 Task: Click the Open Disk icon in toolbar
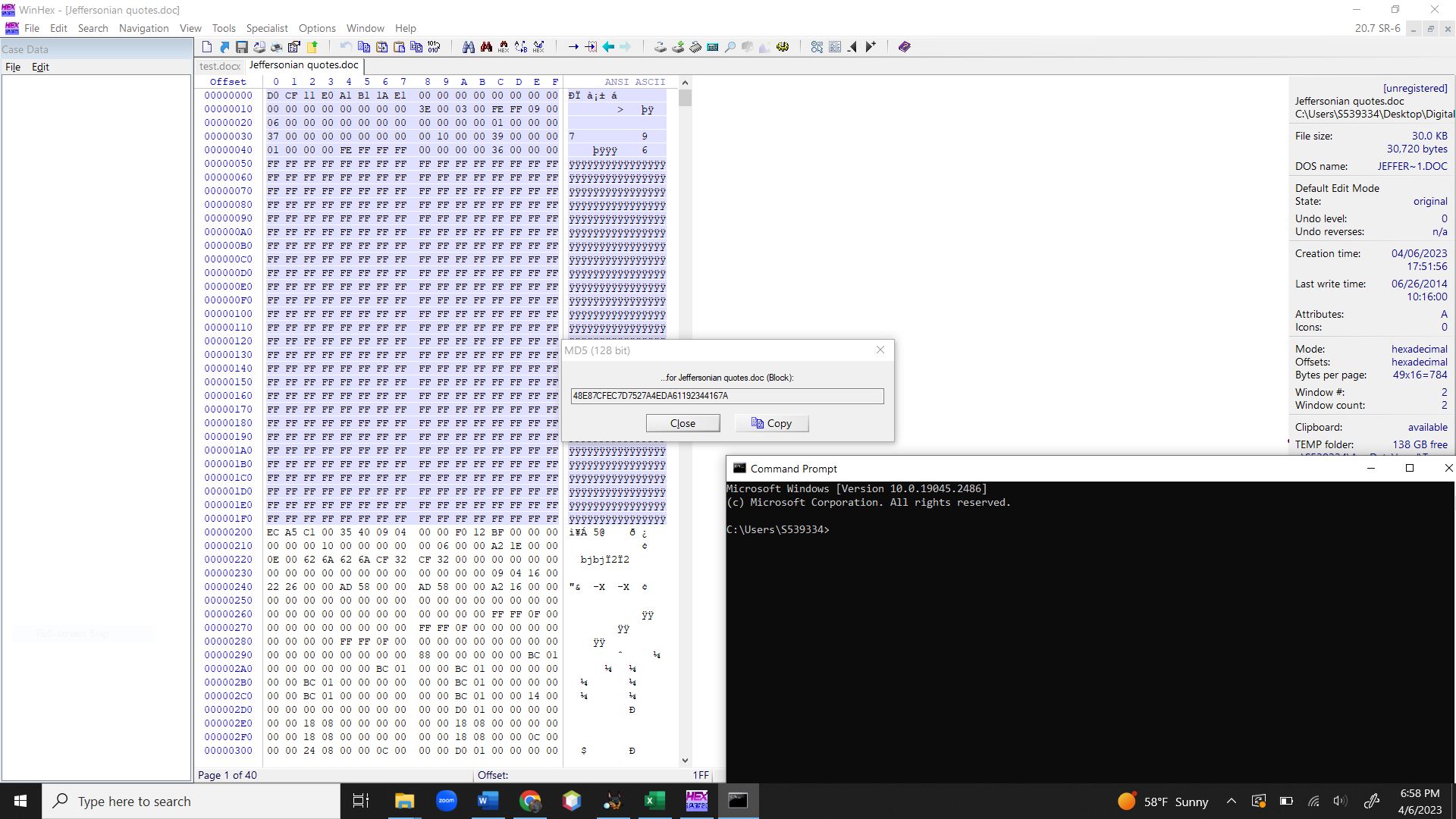click(661, 47)
